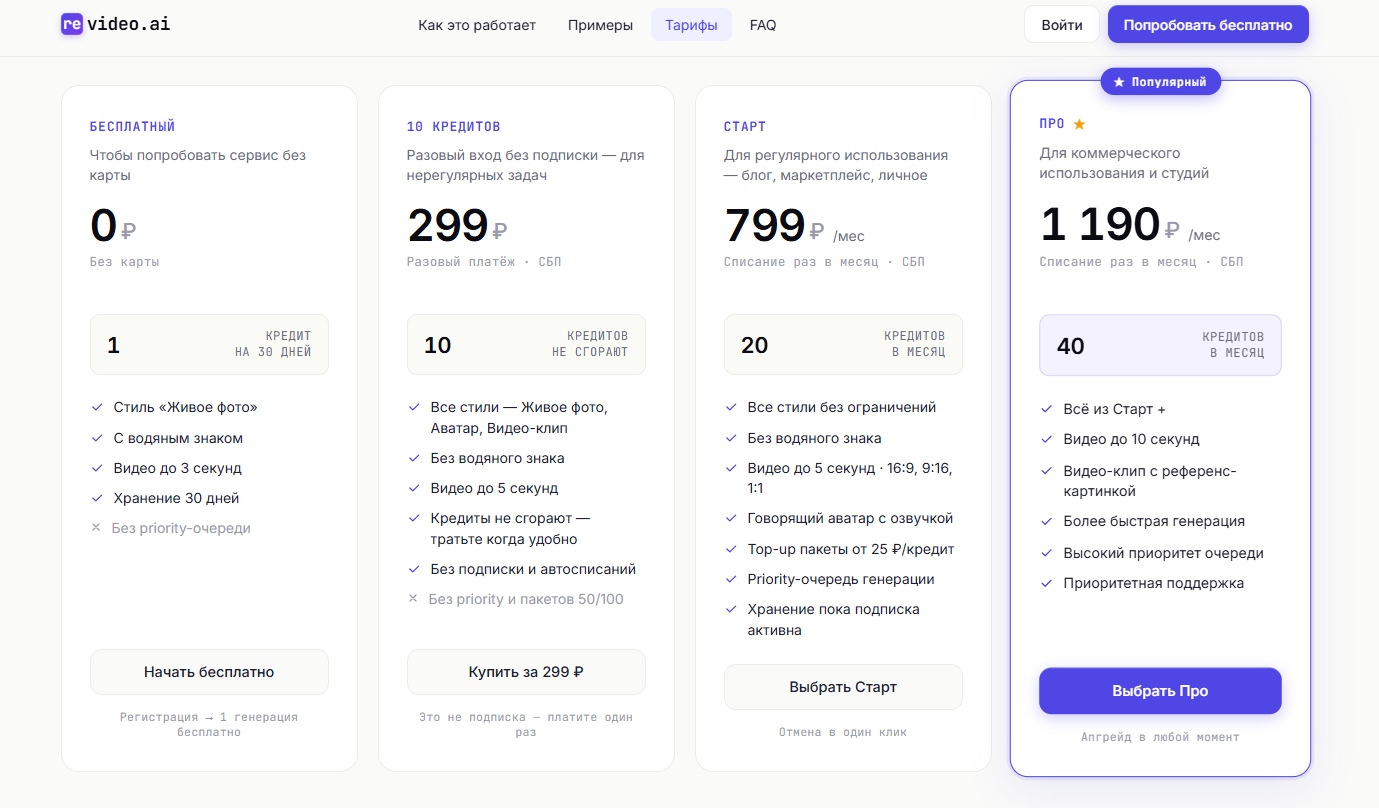1379x808 pixels.
Task: Click the 20 кредитов в месяц box
Action: point(843,345)
